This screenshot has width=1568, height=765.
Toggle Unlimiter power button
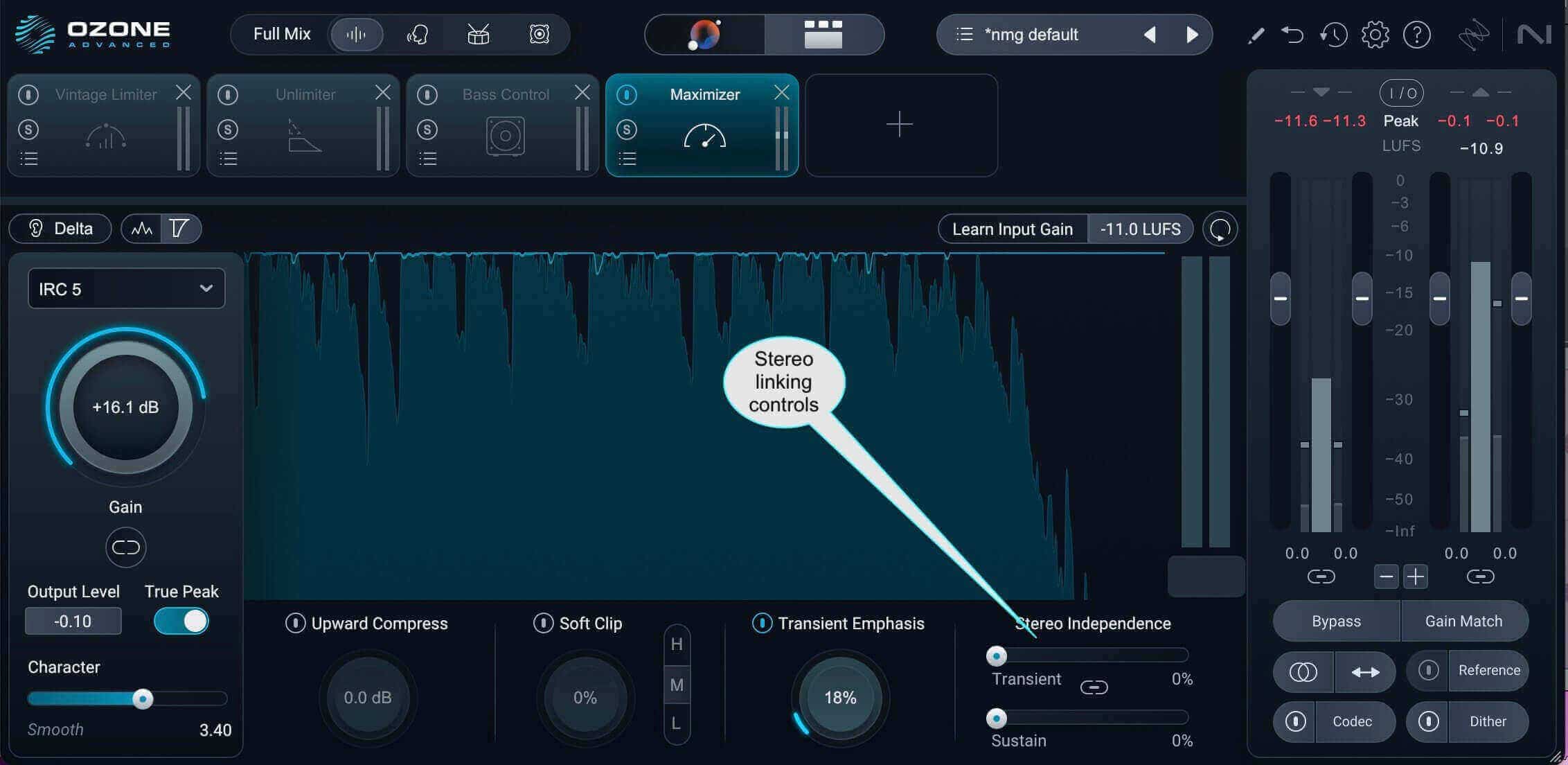click(228, 94)
